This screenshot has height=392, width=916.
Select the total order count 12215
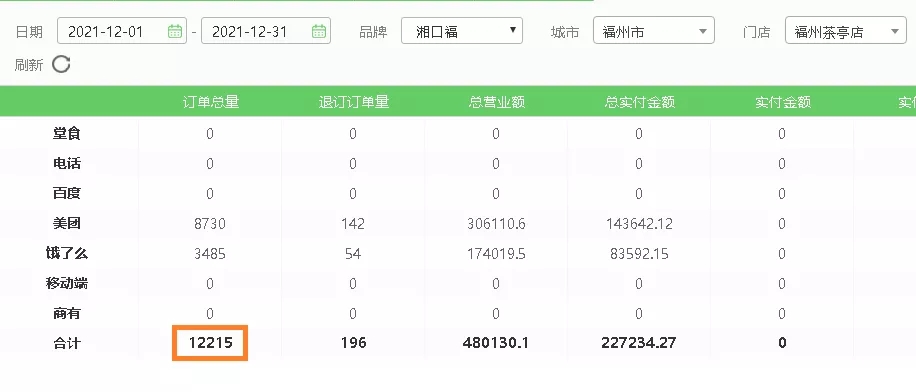[210, 342]
